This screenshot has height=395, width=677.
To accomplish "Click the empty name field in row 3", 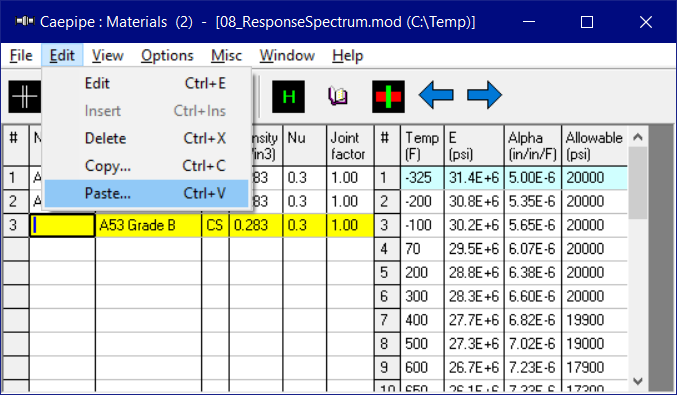I will tap(62, 225).
